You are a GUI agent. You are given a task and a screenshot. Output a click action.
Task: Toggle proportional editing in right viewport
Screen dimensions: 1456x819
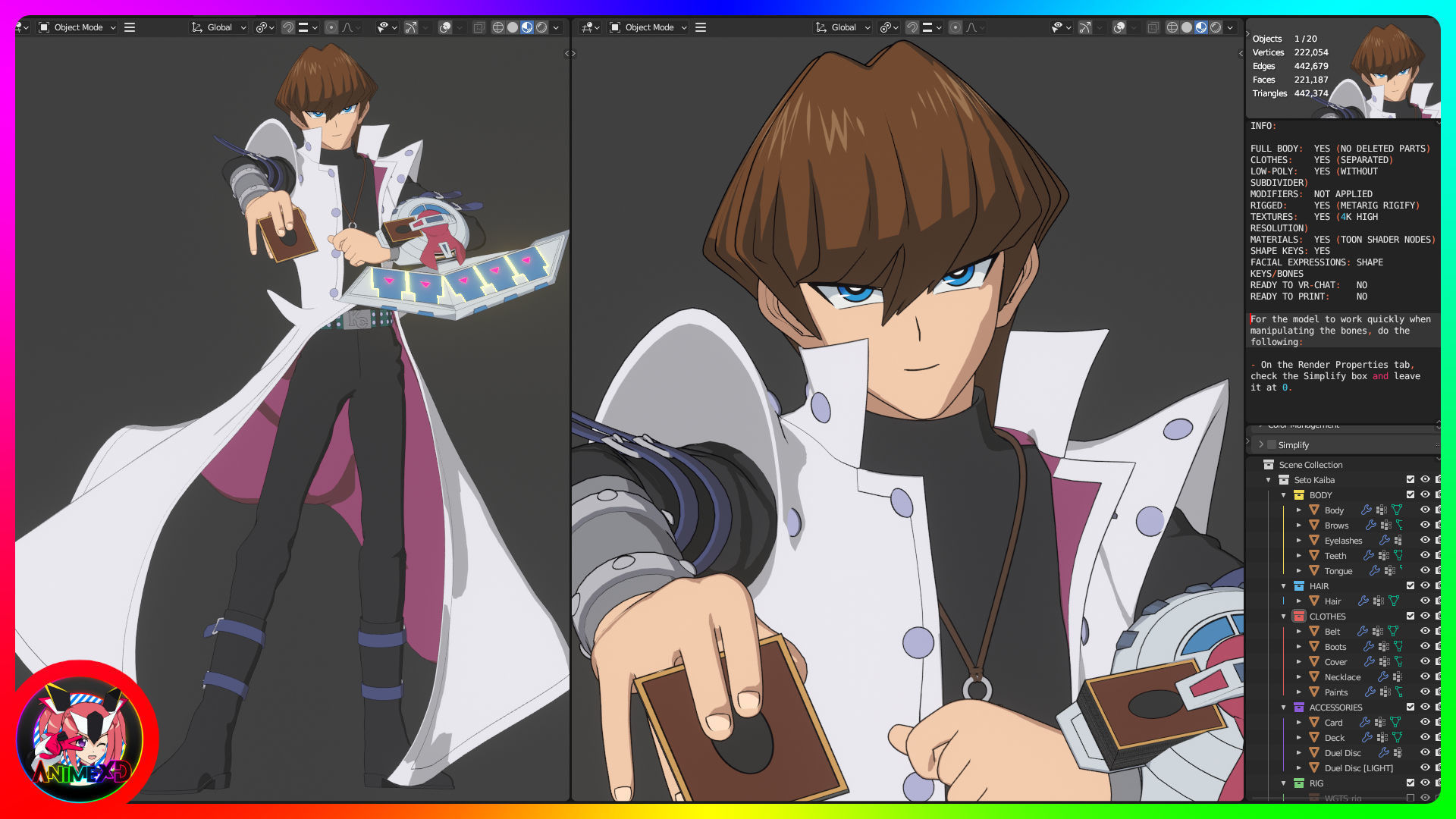point(955,27)
